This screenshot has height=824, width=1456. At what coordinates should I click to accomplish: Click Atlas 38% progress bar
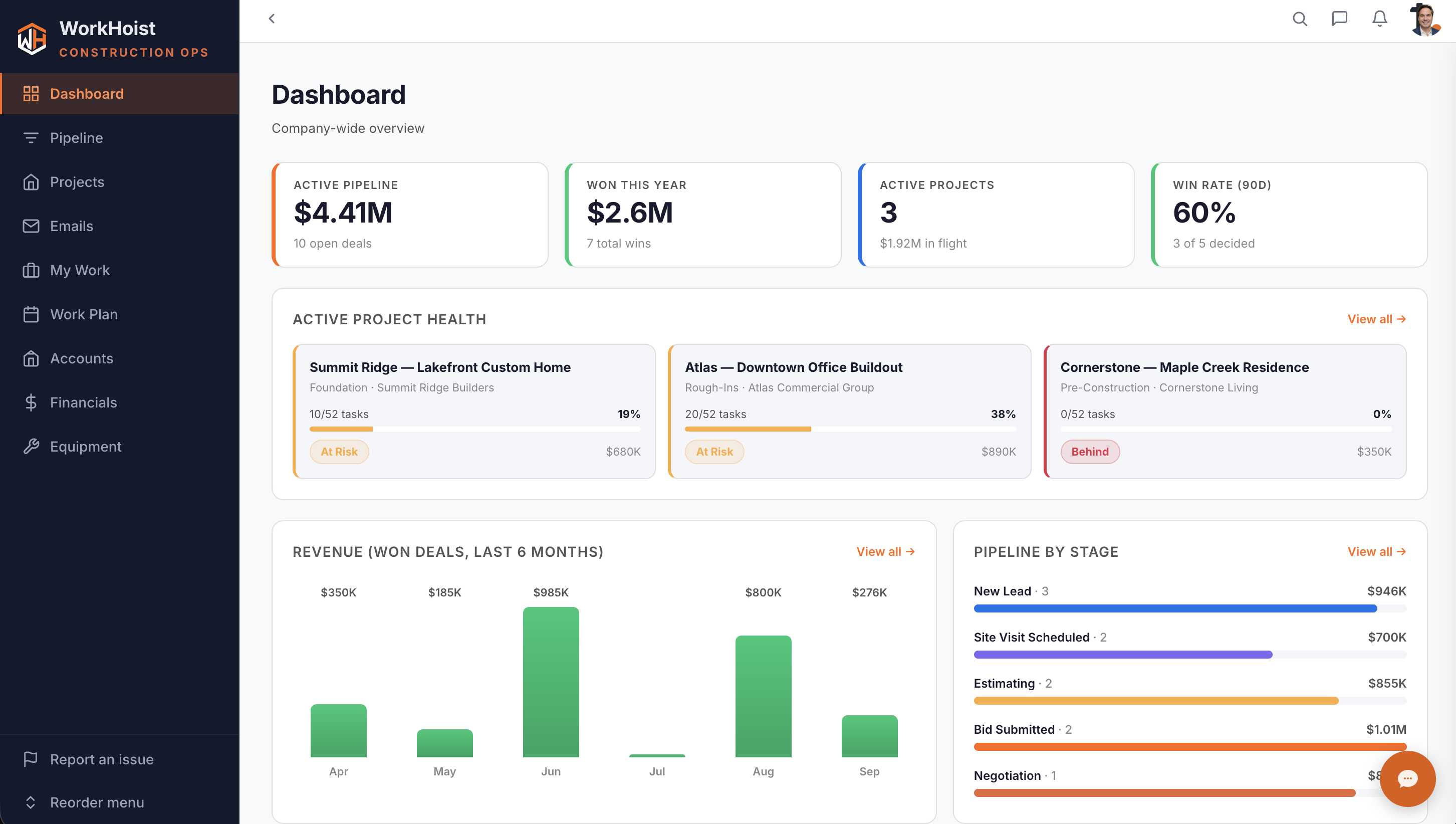click(x=850, y=429)
